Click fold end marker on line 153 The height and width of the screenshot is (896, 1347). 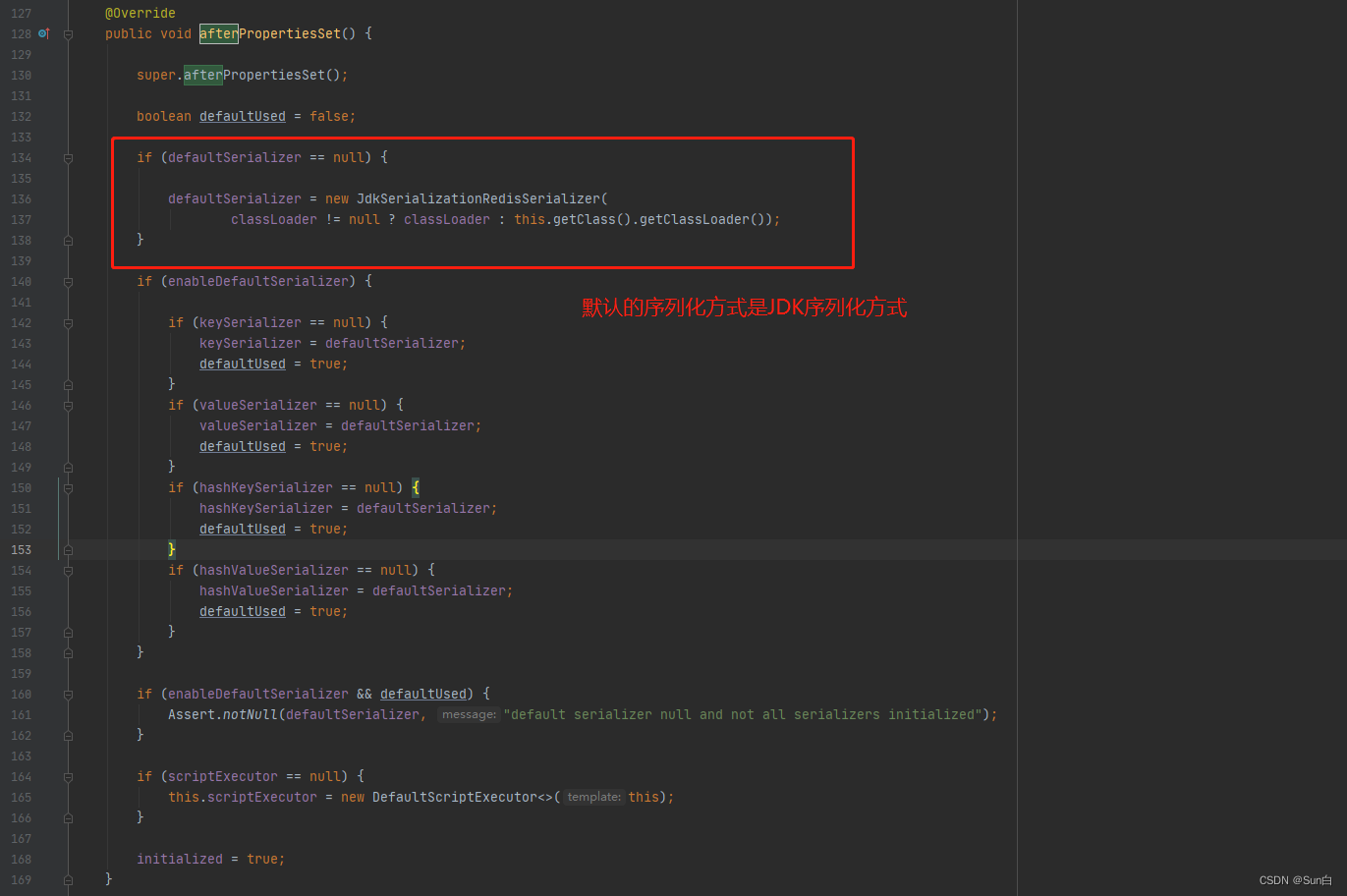pyautogui.click(x=68, y=550)
